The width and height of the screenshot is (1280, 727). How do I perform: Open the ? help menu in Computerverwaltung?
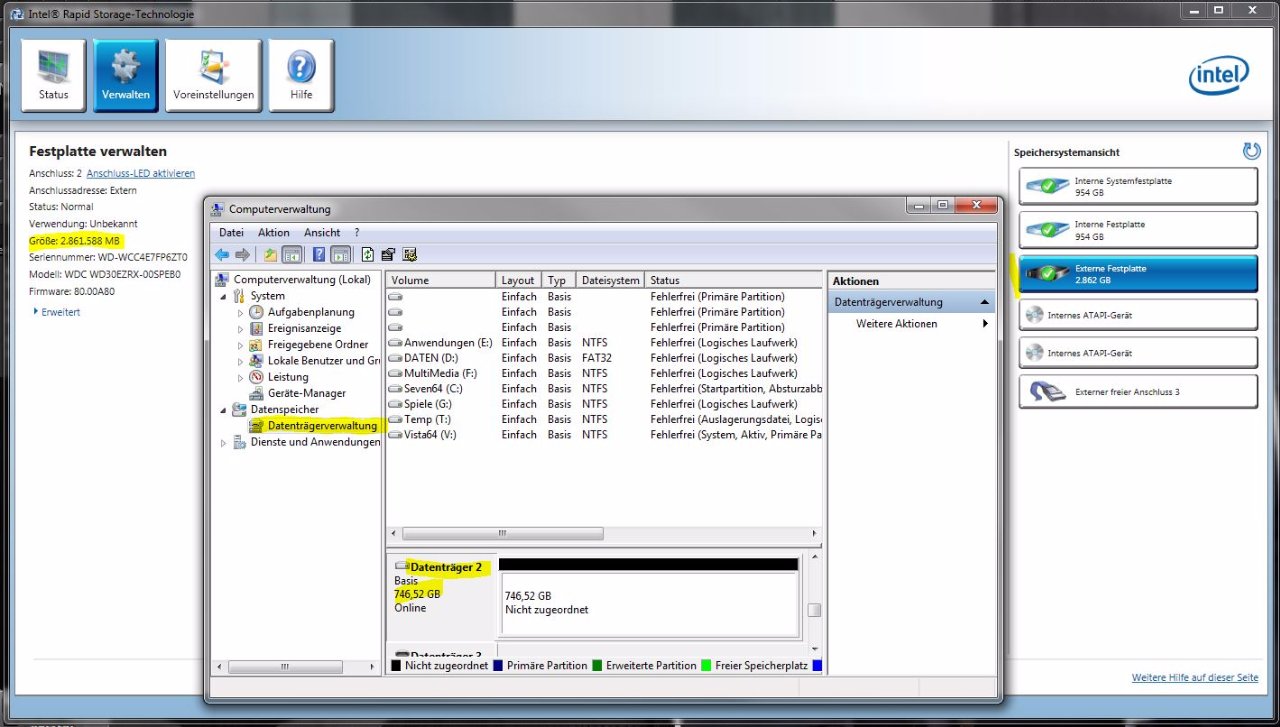point(357,233)
